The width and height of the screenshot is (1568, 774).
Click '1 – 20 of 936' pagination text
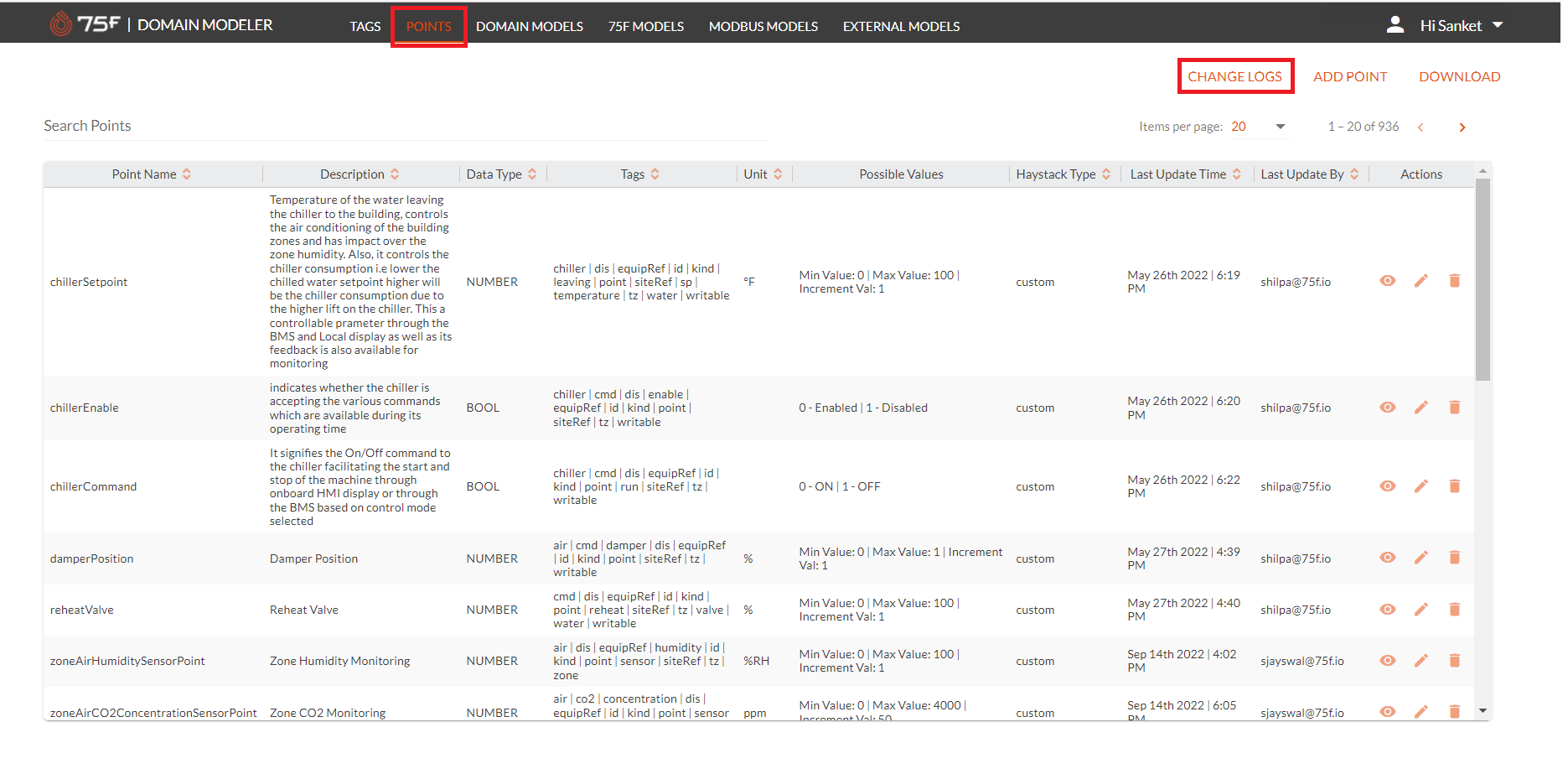coord(1364,127)
